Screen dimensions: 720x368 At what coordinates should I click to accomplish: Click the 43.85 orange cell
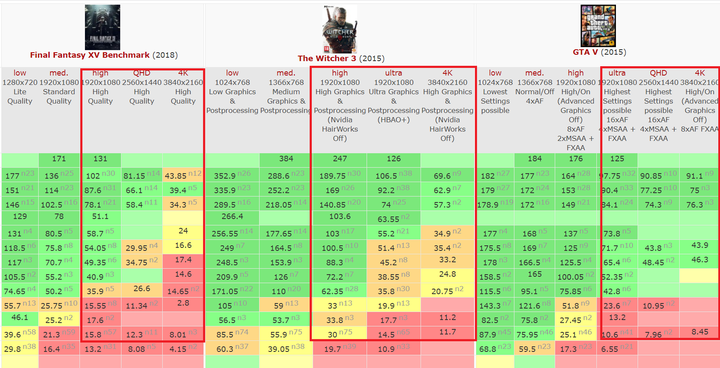point(183,176)
